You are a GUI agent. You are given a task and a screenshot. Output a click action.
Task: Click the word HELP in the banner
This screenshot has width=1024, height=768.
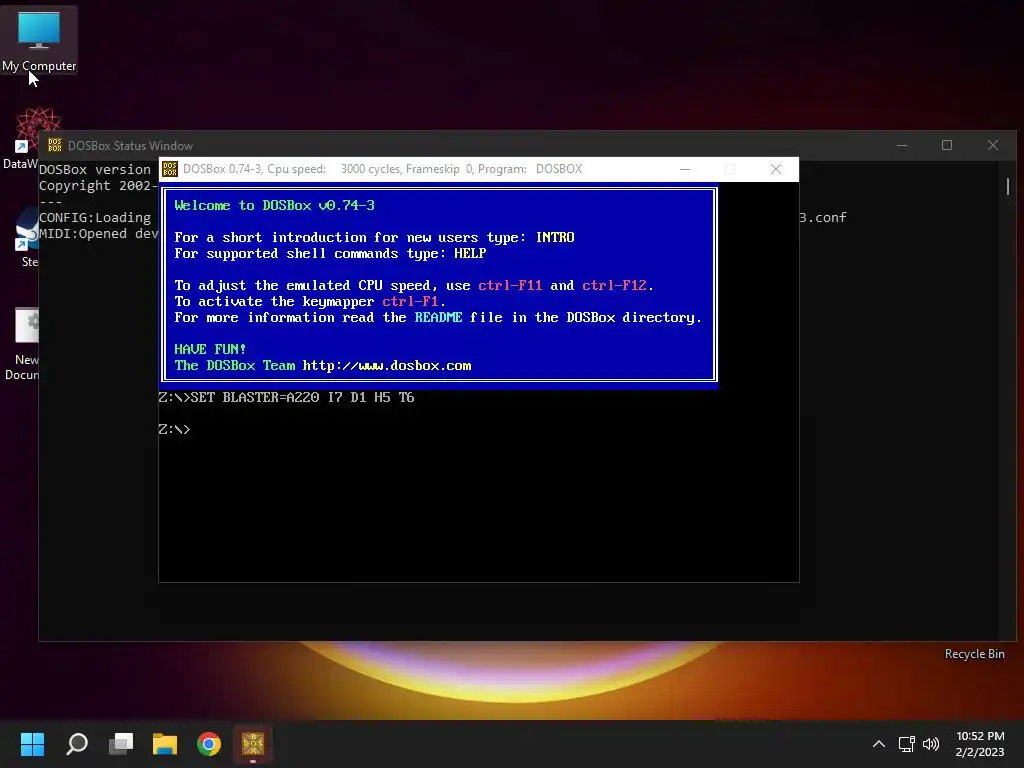pyautogui.click(x=470, y=253)
